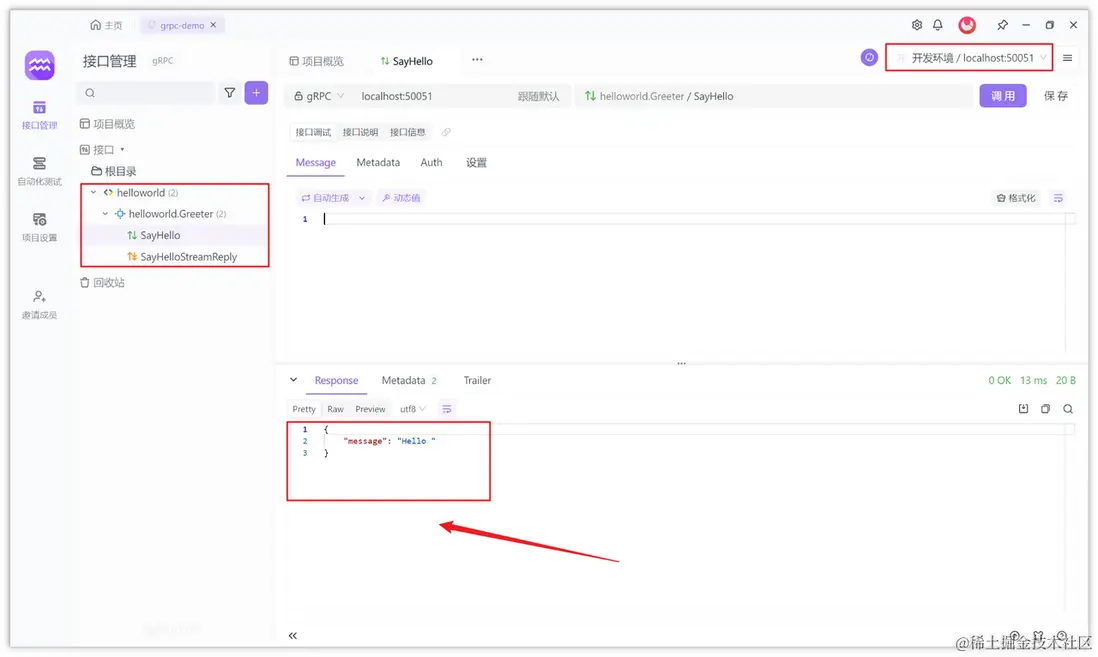Go to the 主页 home tab
This screenshot has height=657, width=1098.
point(106,25)
